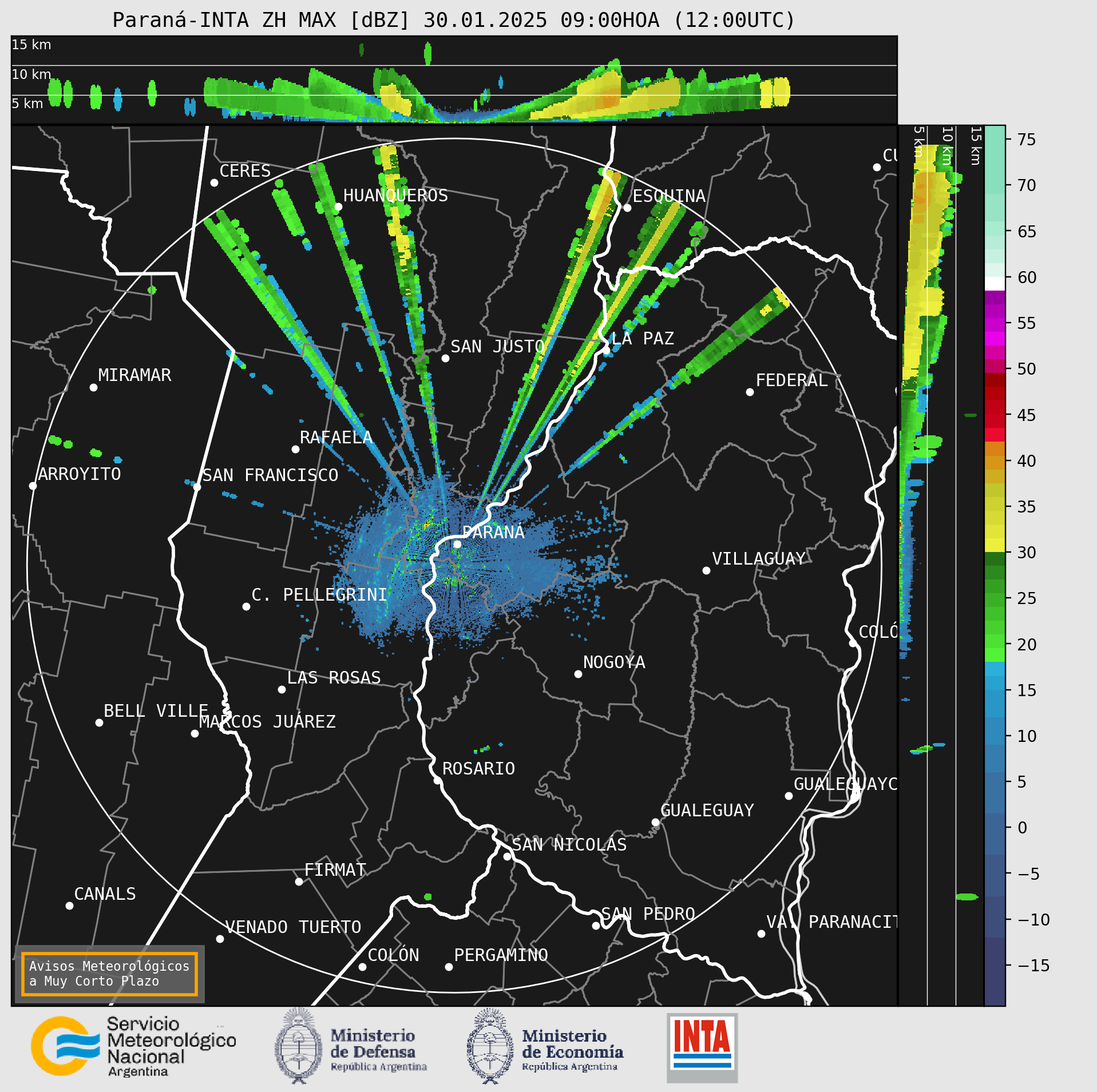Click the ARROYITO city label
This screenshot has height=1092, width=1097.
click(x=80, y=474)
